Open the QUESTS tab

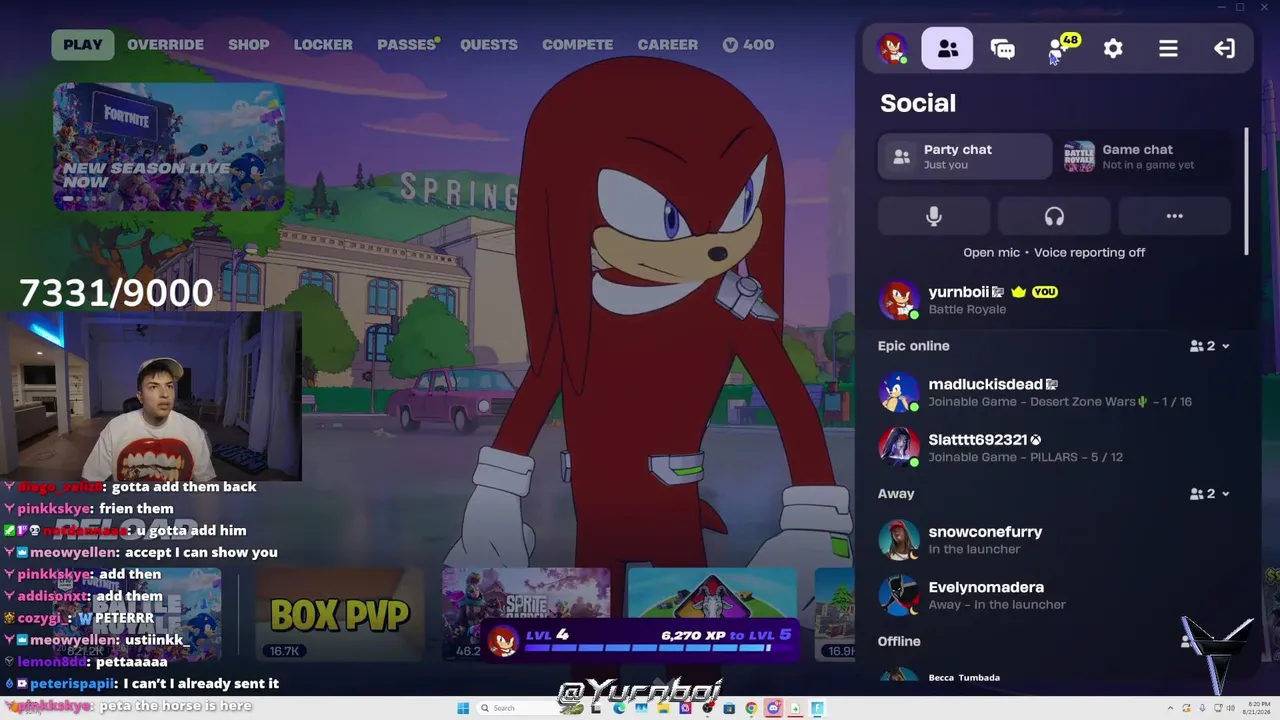tap(489, 45)
